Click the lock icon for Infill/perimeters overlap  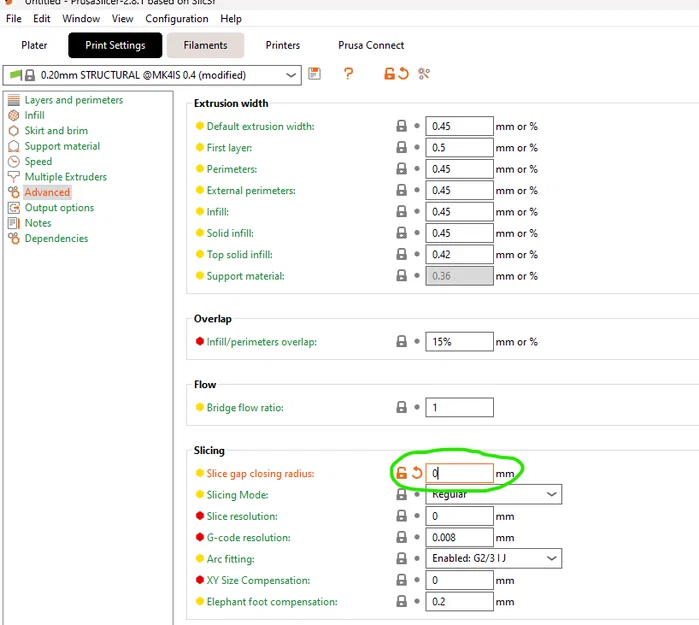tap(402, 342)
